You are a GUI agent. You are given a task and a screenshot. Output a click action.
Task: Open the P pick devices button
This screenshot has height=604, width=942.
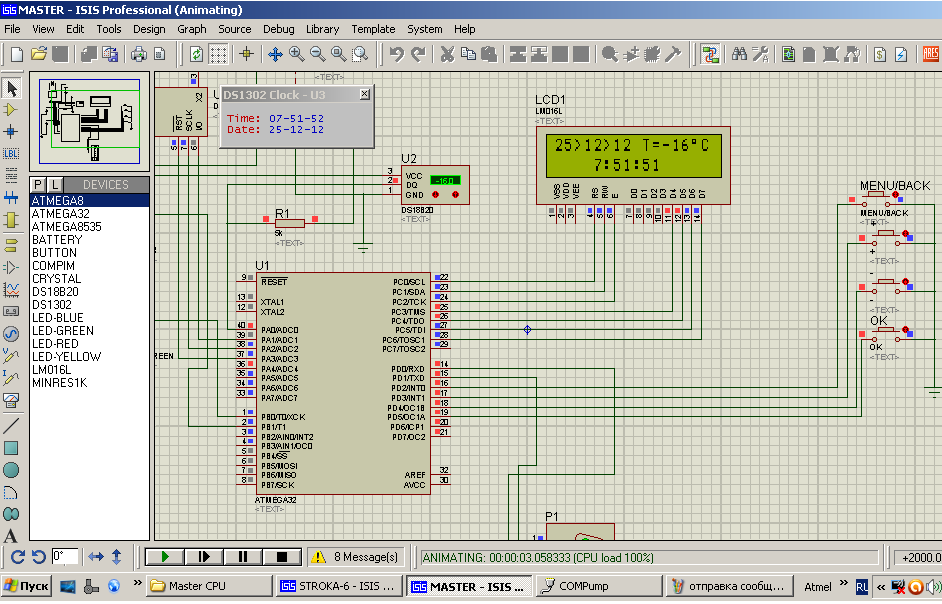(x=39, y=185)
